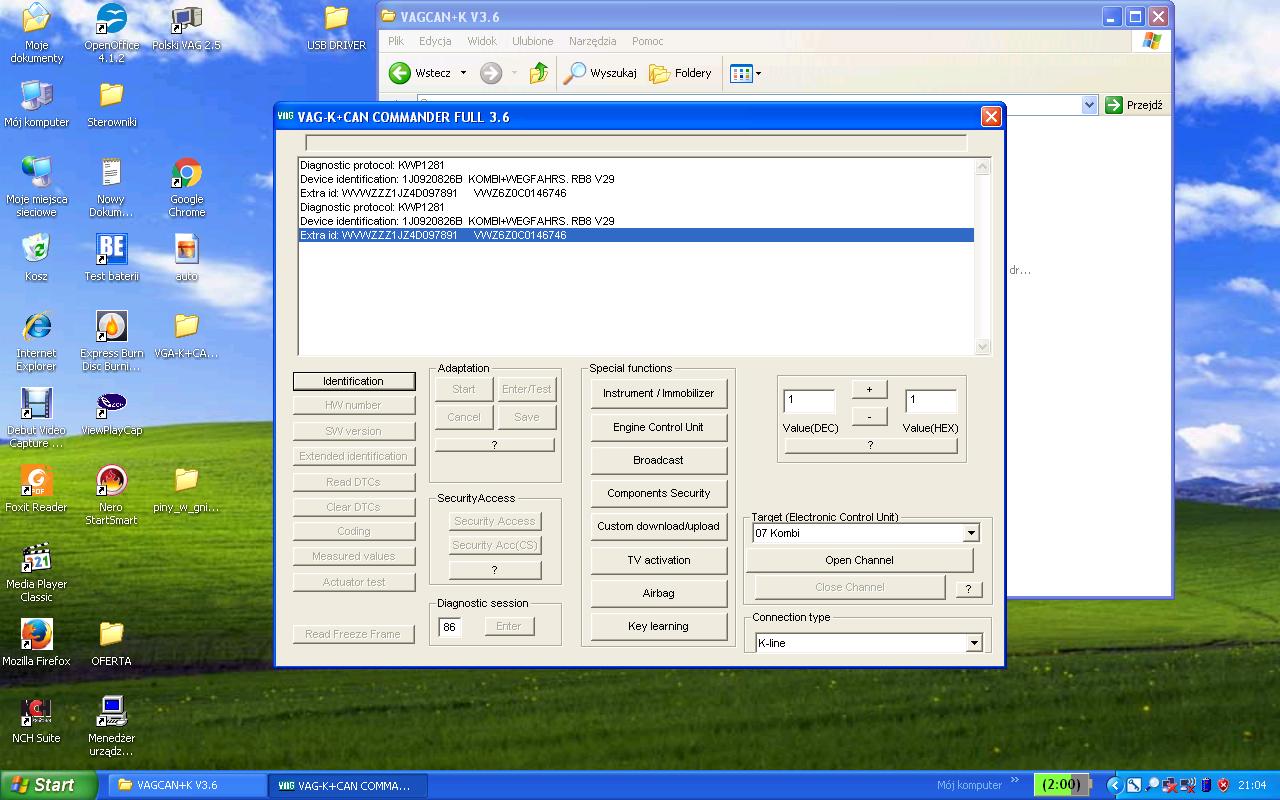This screenshot has width=1280, height=800.
Task: Open the Narzędzia menu
Action: click(592, 41)
